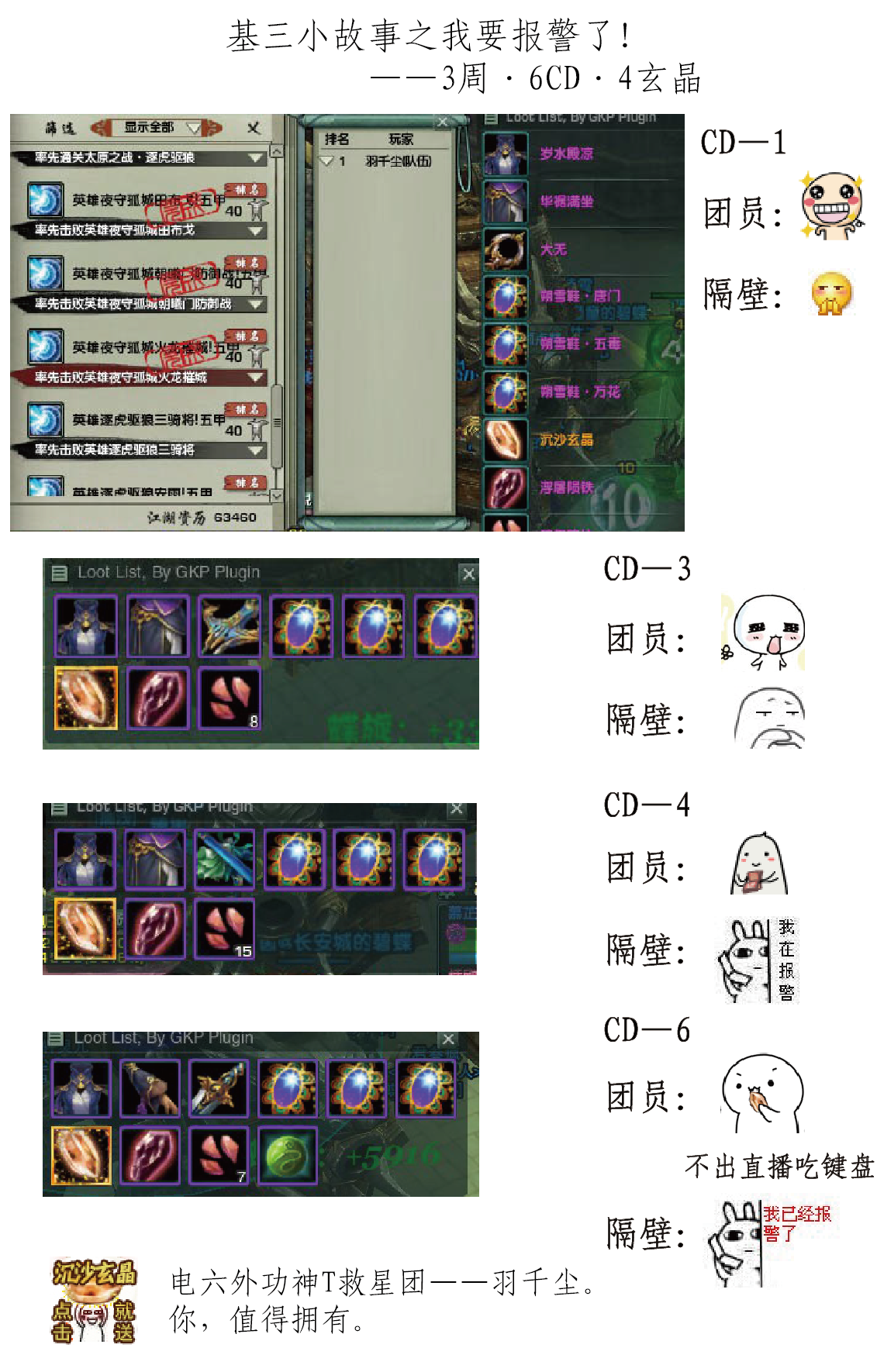Select the golden crossbow weapon icon in CD-3 loot

(x=229, y=626)
